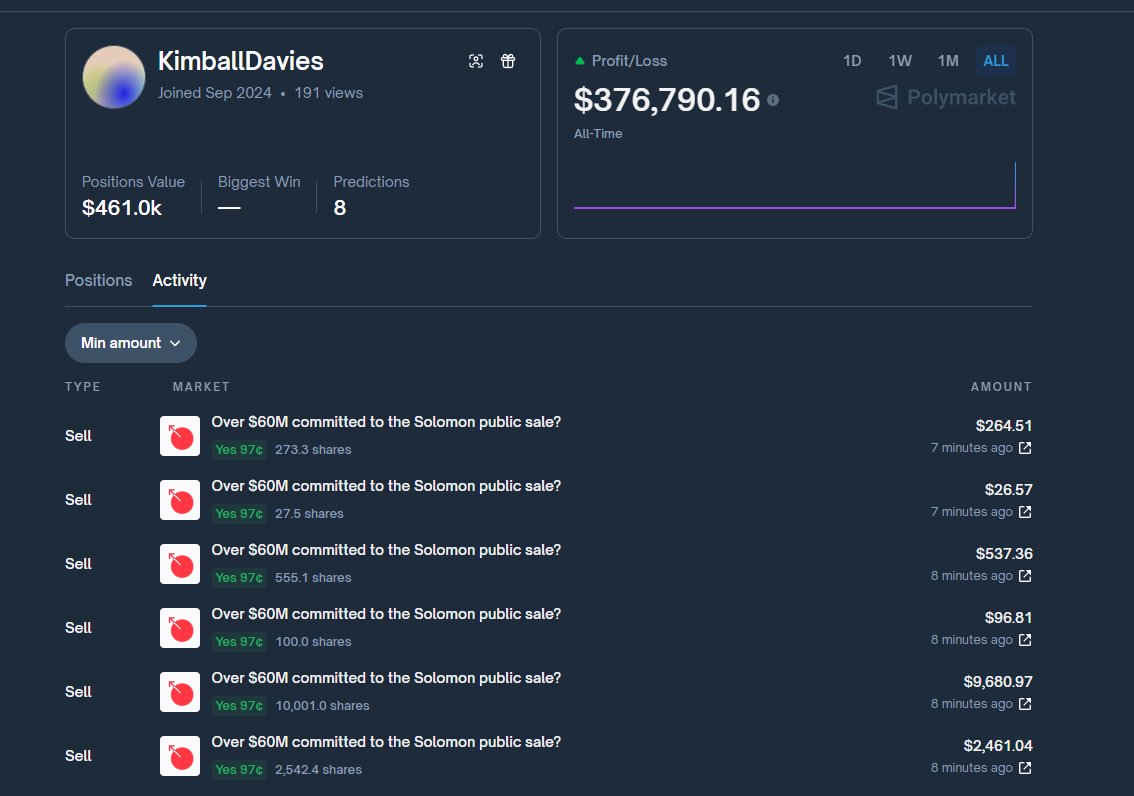Click the Yes 97¢ tag on first row

click(238, 450)
